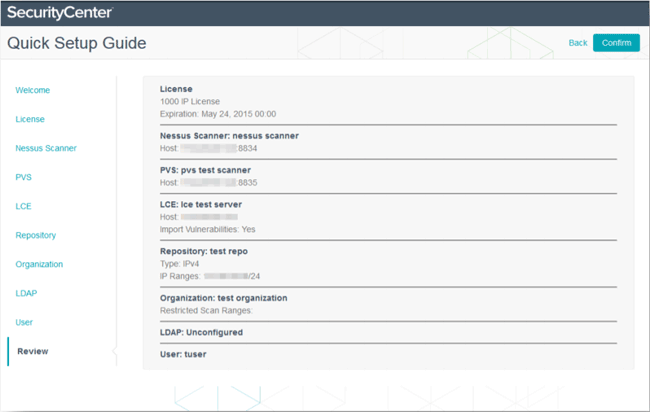This screenshot has width=650, height=412.
Task: Click the IP Ranges /24 value
Action: [232, 276]
